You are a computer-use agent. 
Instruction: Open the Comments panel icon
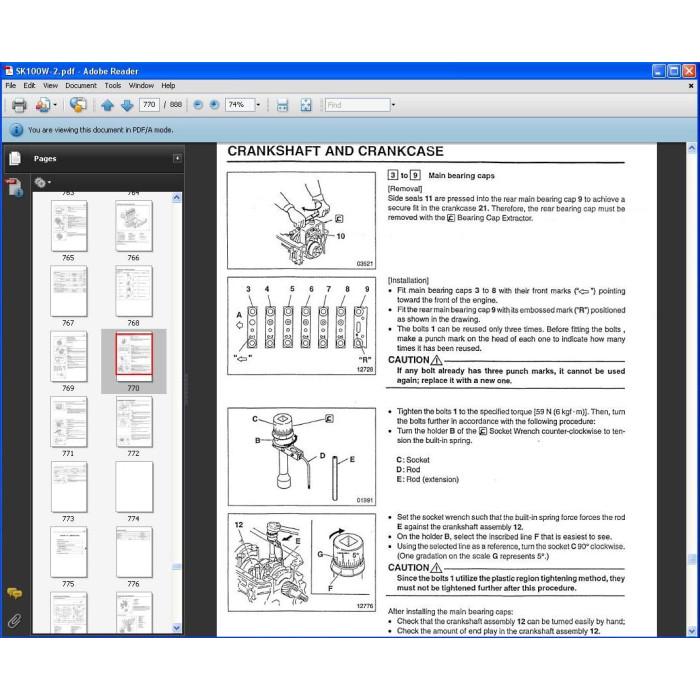(14, 593)
